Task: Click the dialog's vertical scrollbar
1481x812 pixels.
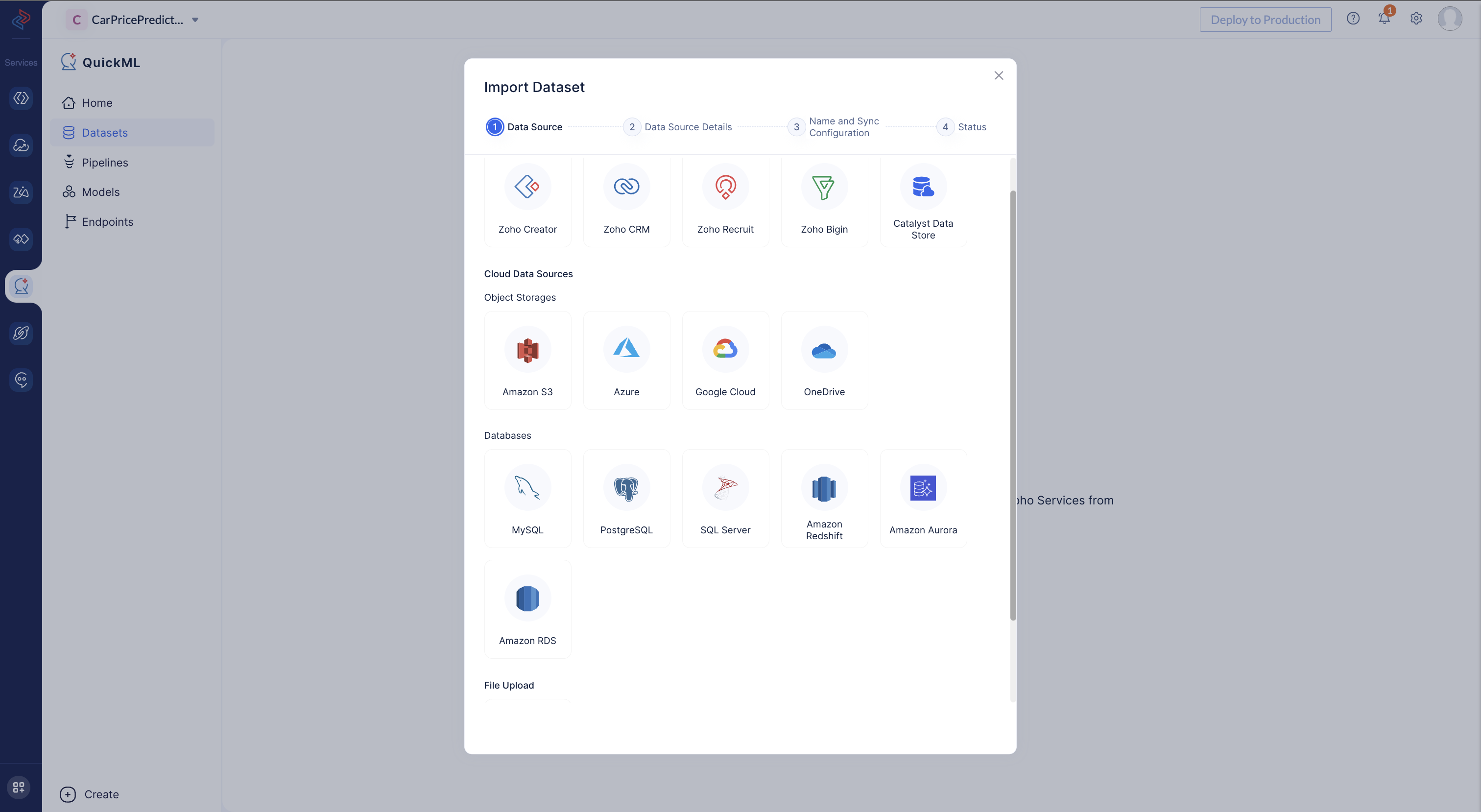Action: pyautogui.click(x=1012, y=406)
